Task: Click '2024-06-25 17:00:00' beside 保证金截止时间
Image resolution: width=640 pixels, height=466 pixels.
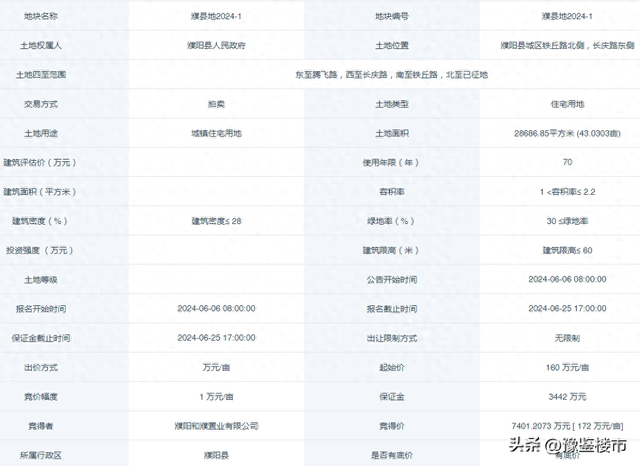Action: pos(216,338)
